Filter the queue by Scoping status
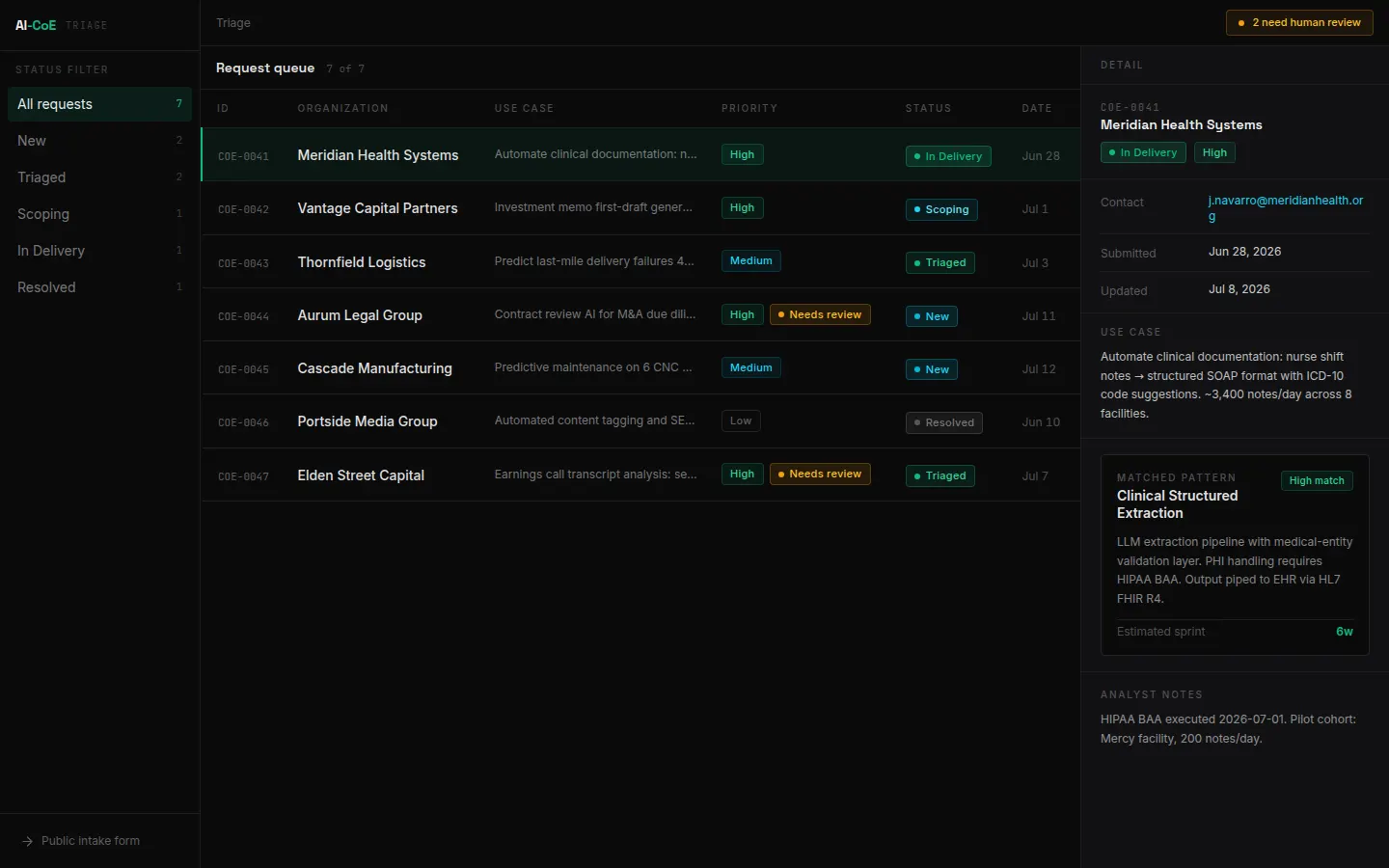 99,214
